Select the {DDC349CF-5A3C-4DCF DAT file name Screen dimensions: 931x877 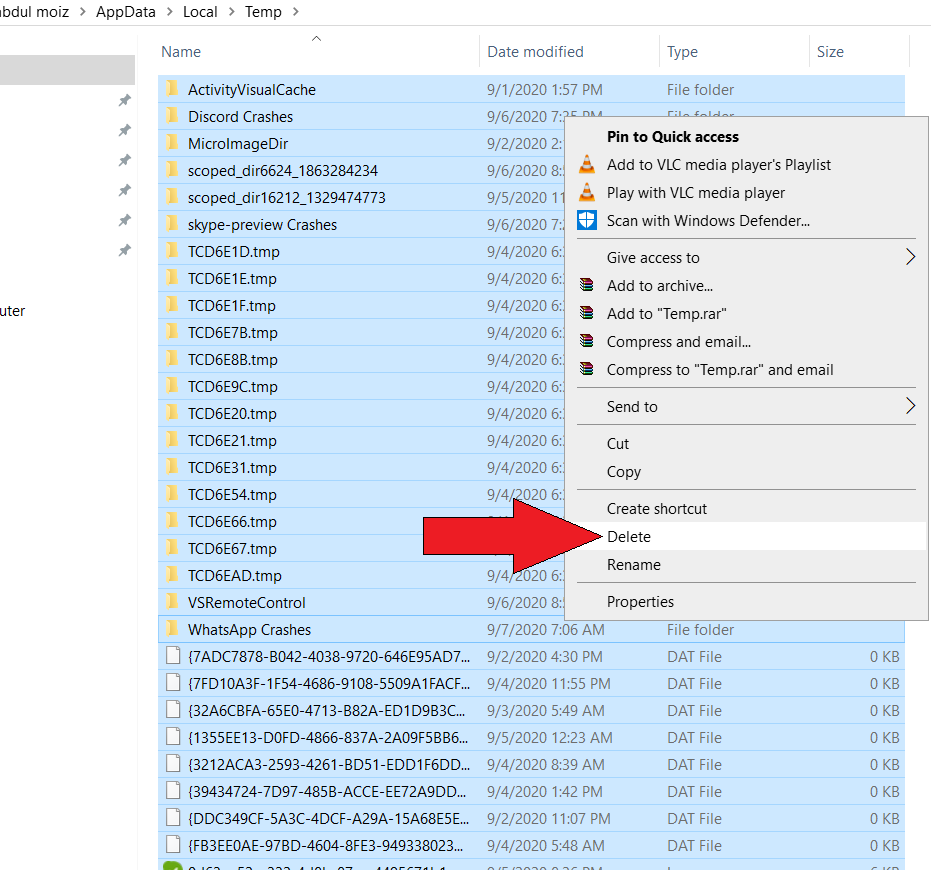tap(328, 818)
